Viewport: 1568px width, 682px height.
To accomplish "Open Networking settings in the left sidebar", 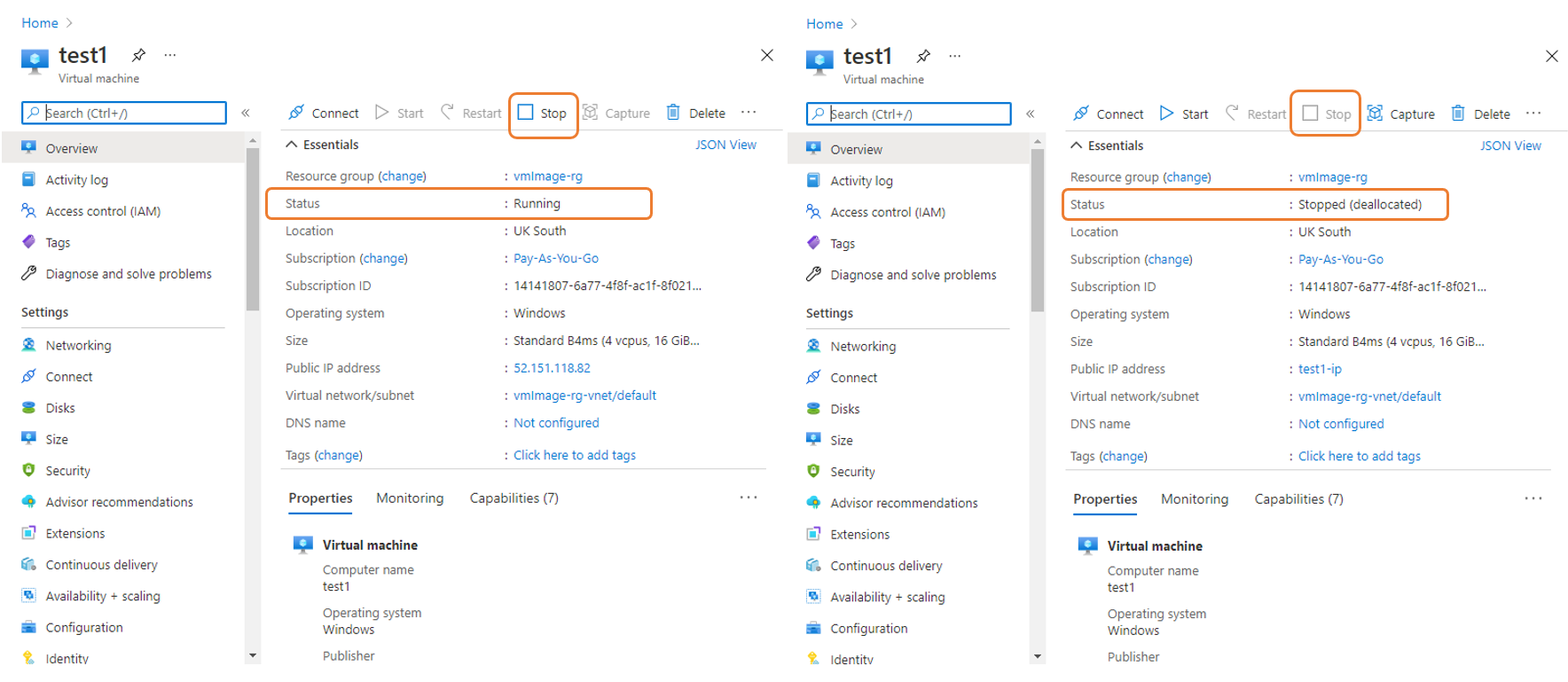I will [78, 346].
